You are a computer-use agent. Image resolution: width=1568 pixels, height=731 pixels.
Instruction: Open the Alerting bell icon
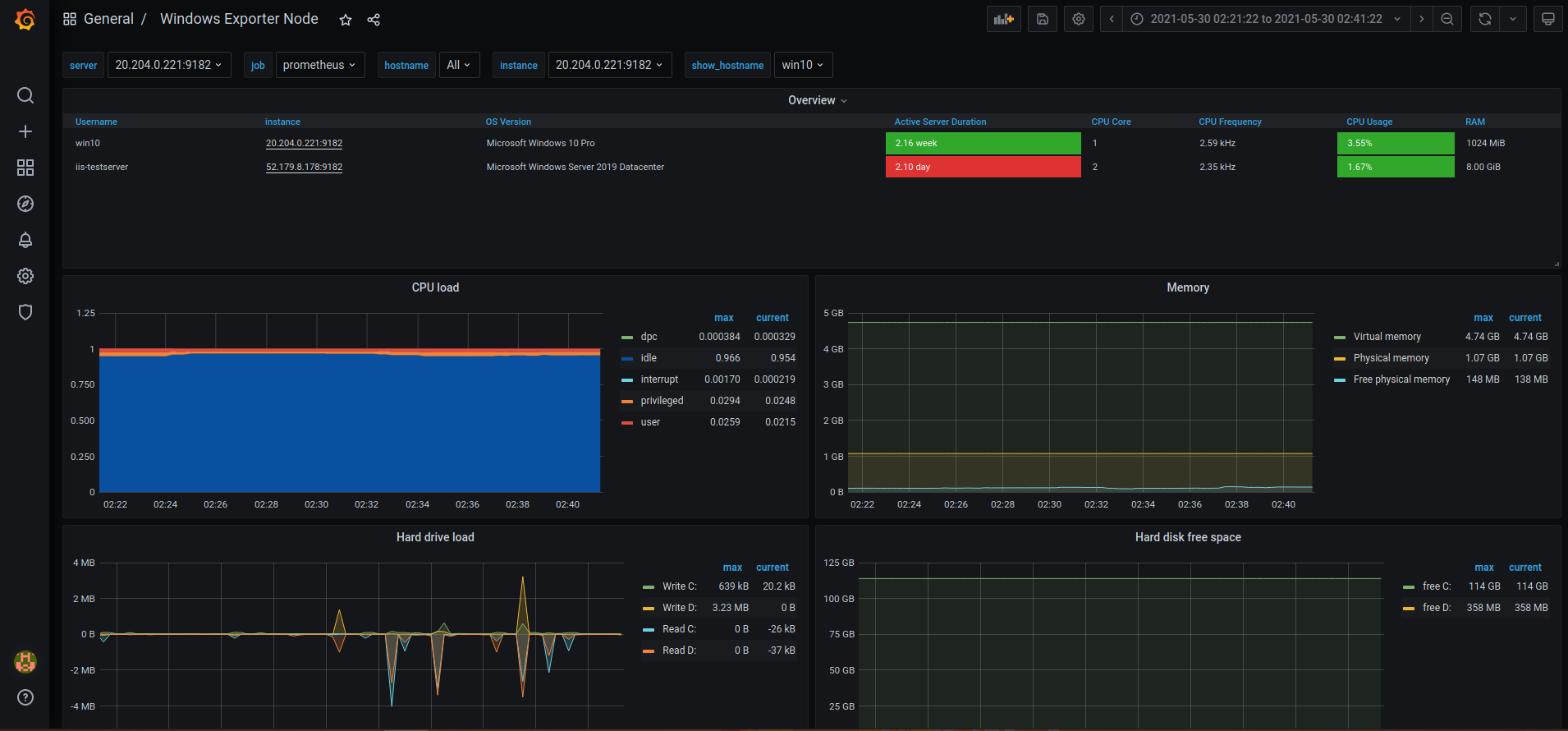(x=25, y=240)
